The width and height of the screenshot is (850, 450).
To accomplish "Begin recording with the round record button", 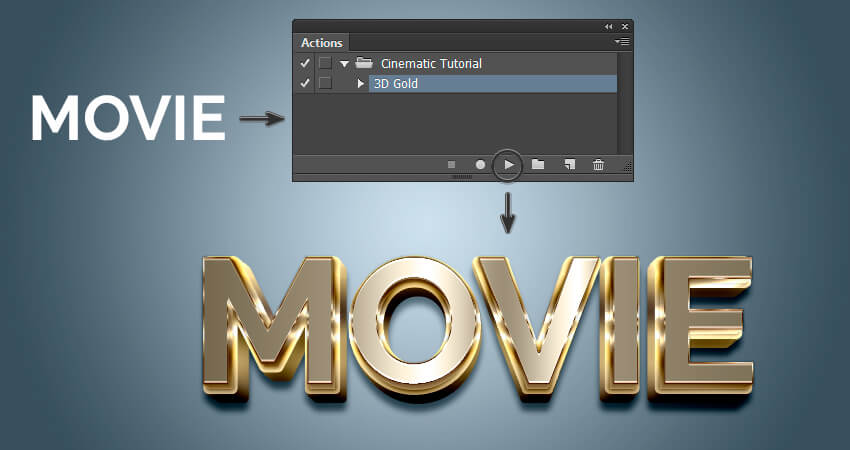I will point(480,165).
